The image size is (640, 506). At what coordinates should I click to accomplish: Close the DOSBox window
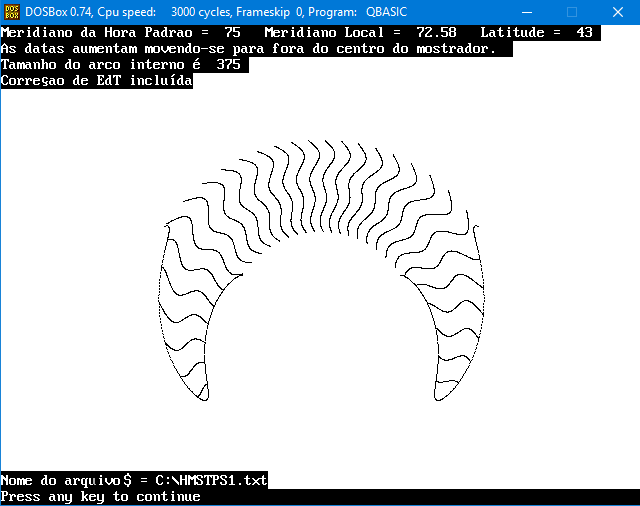click(x=618, y=12)
